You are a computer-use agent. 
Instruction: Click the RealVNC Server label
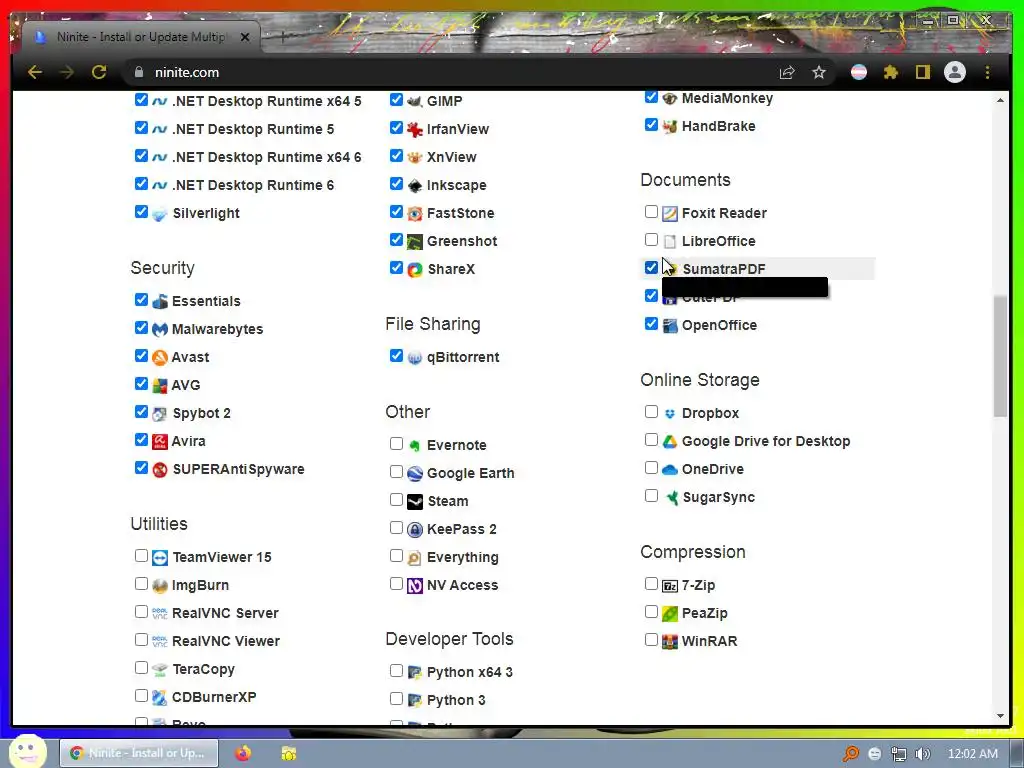click(x=225, y=613)
